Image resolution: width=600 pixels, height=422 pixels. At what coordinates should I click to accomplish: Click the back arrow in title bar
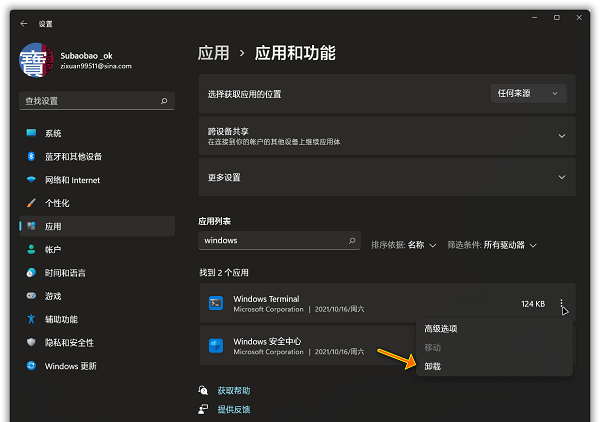point(24,23)
